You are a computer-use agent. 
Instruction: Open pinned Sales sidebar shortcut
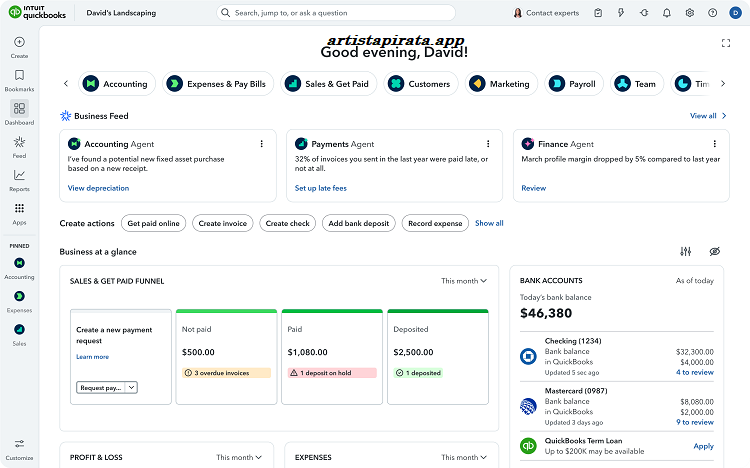pos(19,335)
